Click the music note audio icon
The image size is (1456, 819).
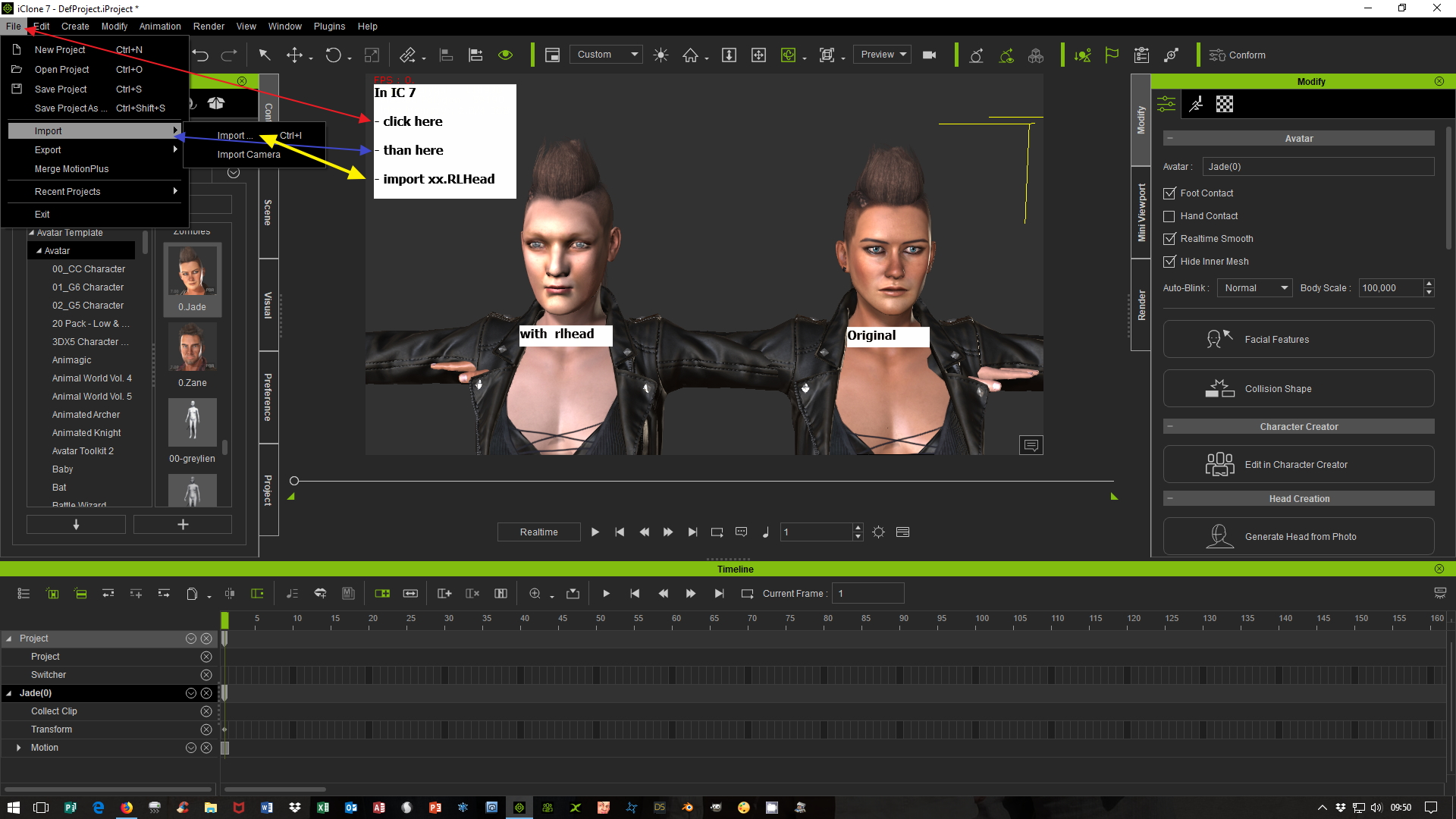coord(766,532)
